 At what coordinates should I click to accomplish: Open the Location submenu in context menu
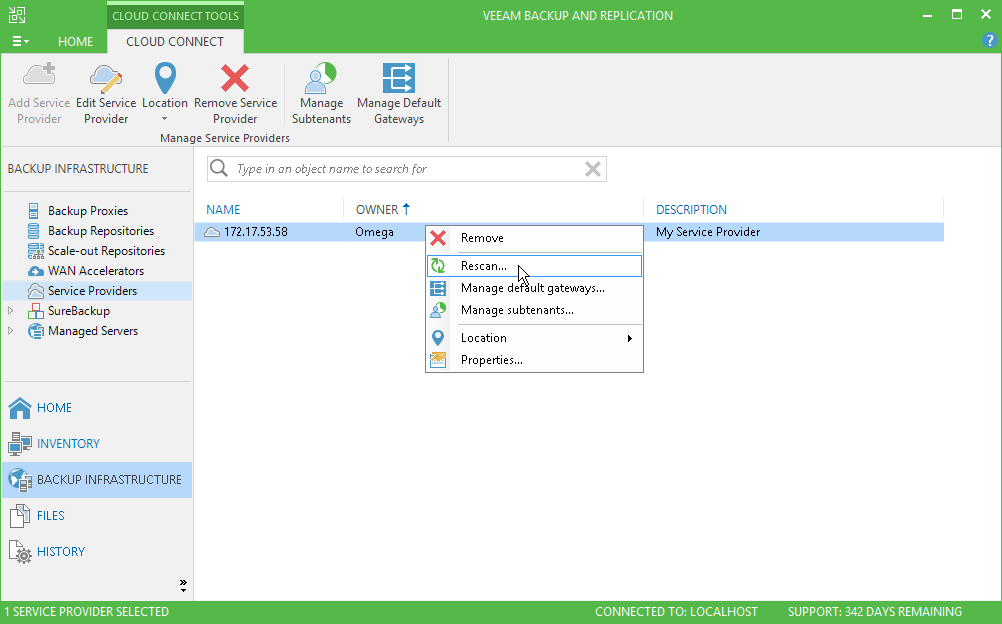534,338
